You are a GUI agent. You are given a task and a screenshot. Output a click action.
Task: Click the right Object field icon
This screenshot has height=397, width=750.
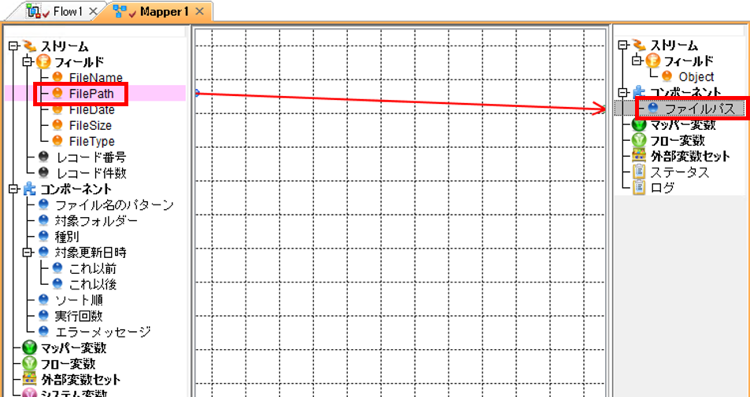click(x=667, y=77)
